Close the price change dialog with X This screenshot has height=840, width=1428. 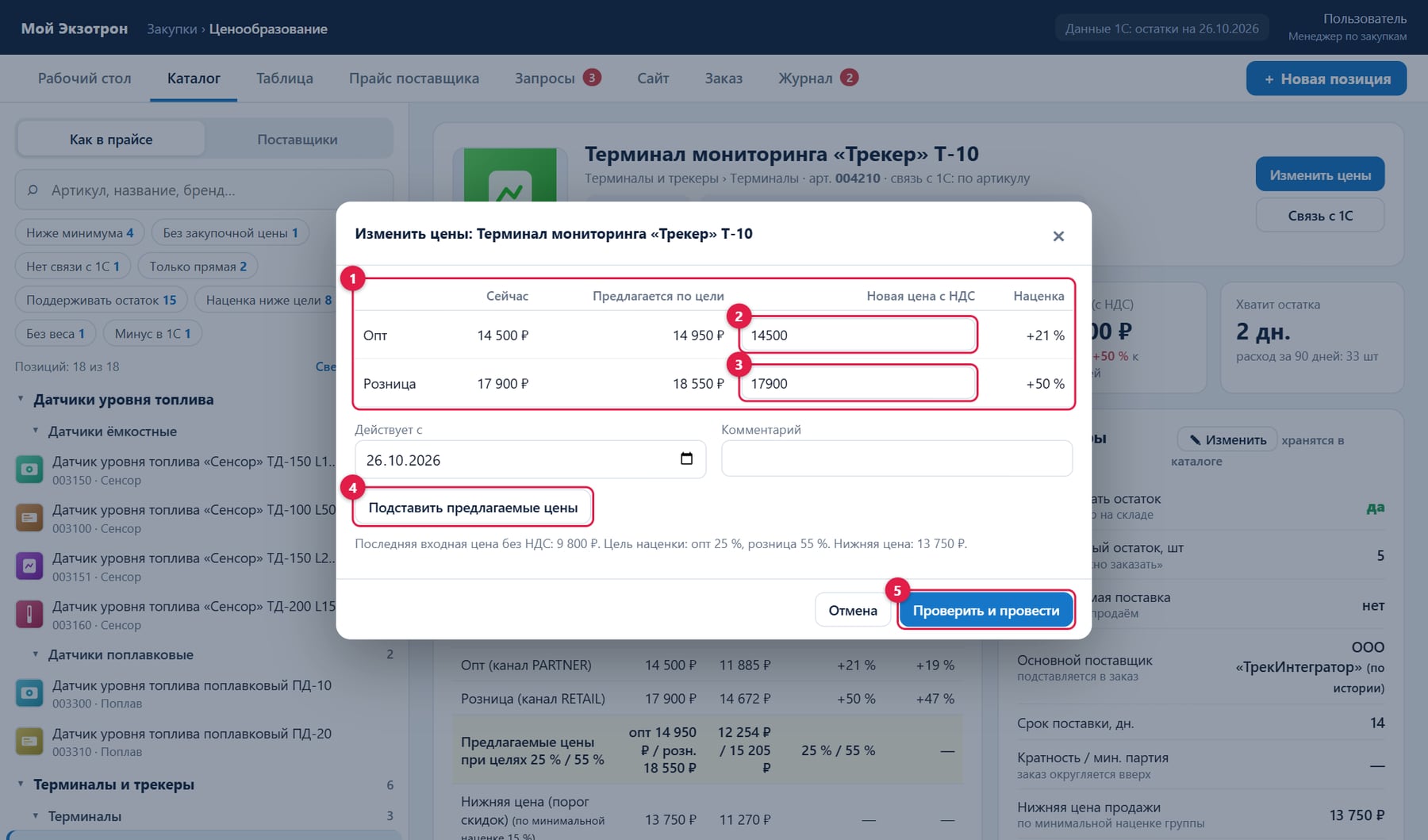point(1058,236)
